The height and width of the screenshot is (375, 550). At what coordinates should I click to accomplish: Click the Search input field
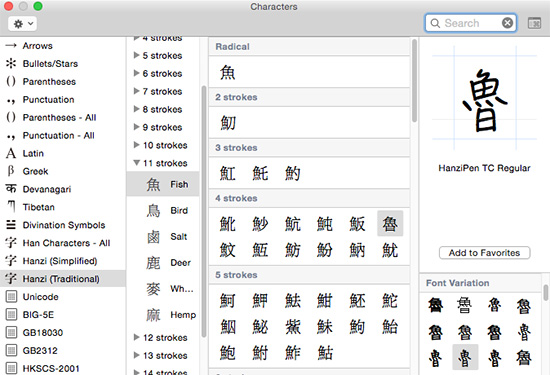pos(470,23)
